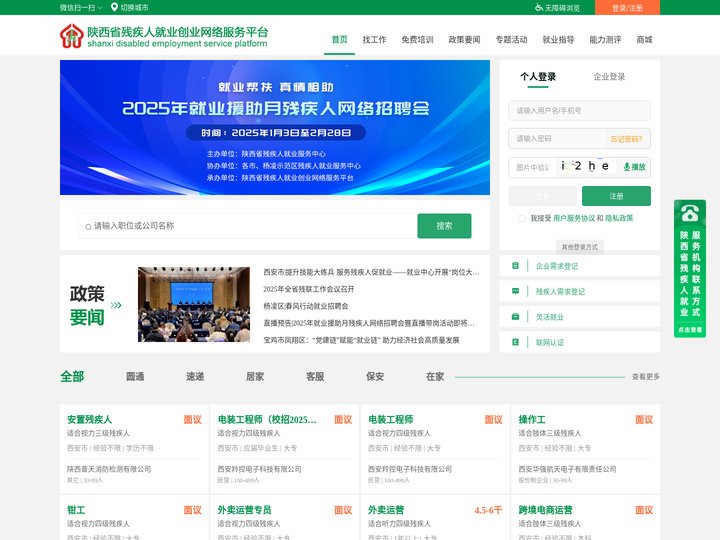Open the 首页 navigation tab

339,40
